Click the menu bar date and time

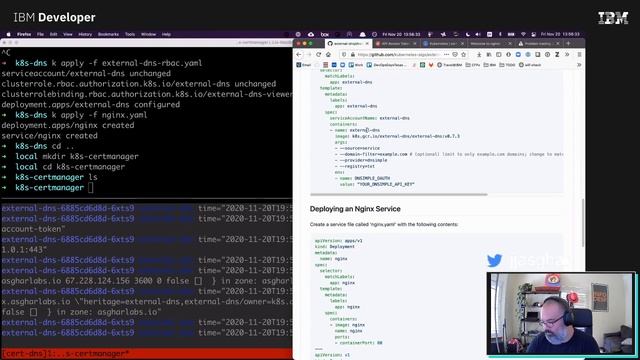point(560,34)
